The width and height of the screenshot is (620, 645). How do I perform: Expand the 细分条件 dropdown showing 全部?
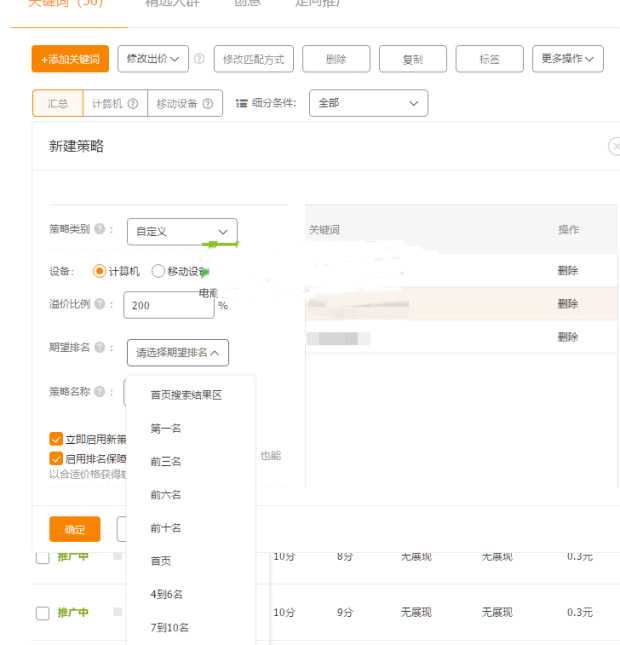click(368, 103)
